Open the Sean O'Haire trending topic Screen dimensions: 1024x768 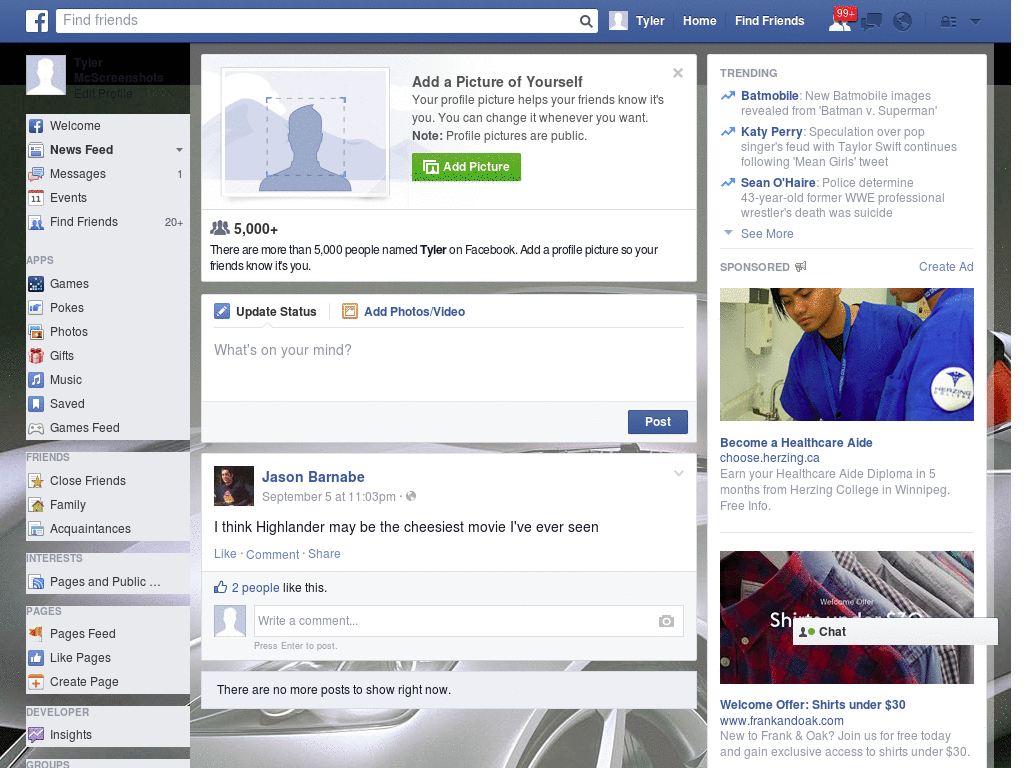(x=778, y=183)
